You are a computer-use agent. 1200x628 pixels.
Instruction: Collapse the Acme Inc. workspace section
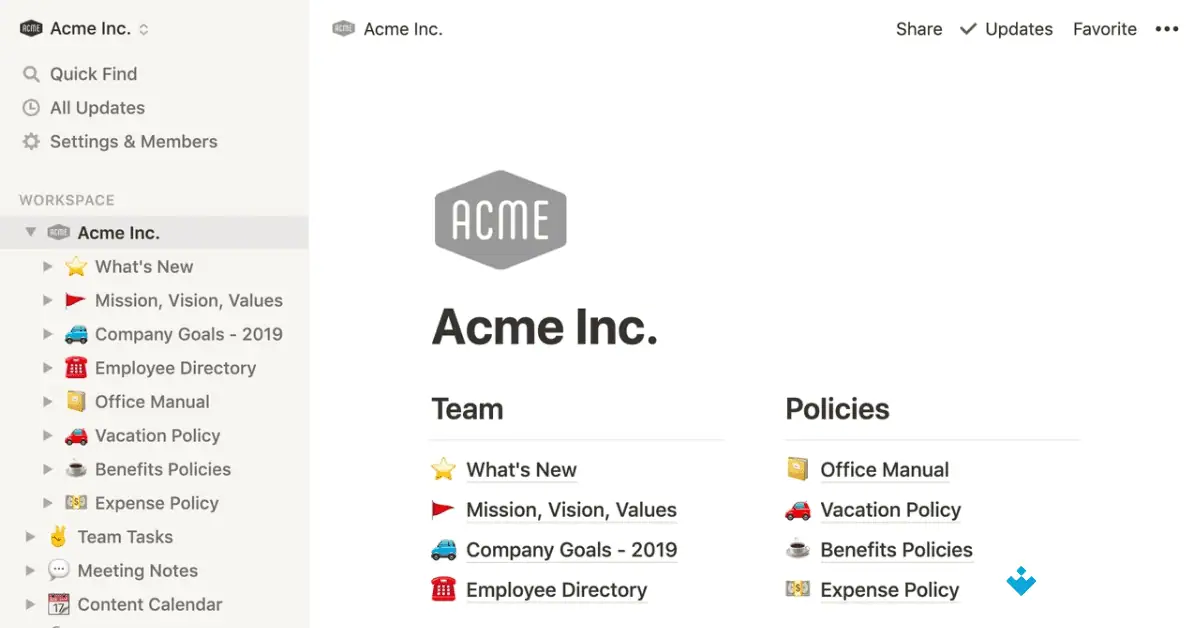pos(31,232)
